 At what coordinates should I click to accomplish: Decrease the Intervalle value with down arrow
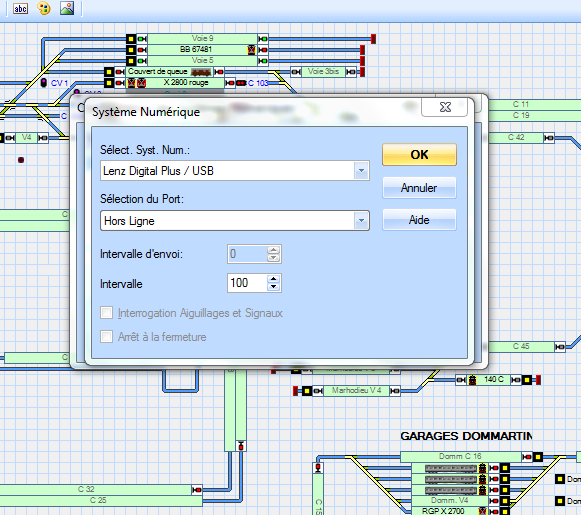(273, 287)
